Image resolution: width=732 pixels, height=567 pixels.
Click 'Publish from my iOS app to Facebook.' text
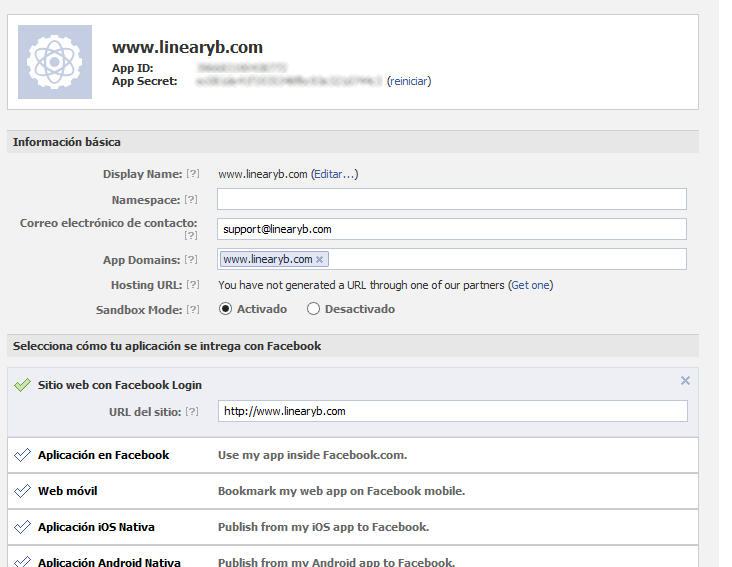pos(324,527)
